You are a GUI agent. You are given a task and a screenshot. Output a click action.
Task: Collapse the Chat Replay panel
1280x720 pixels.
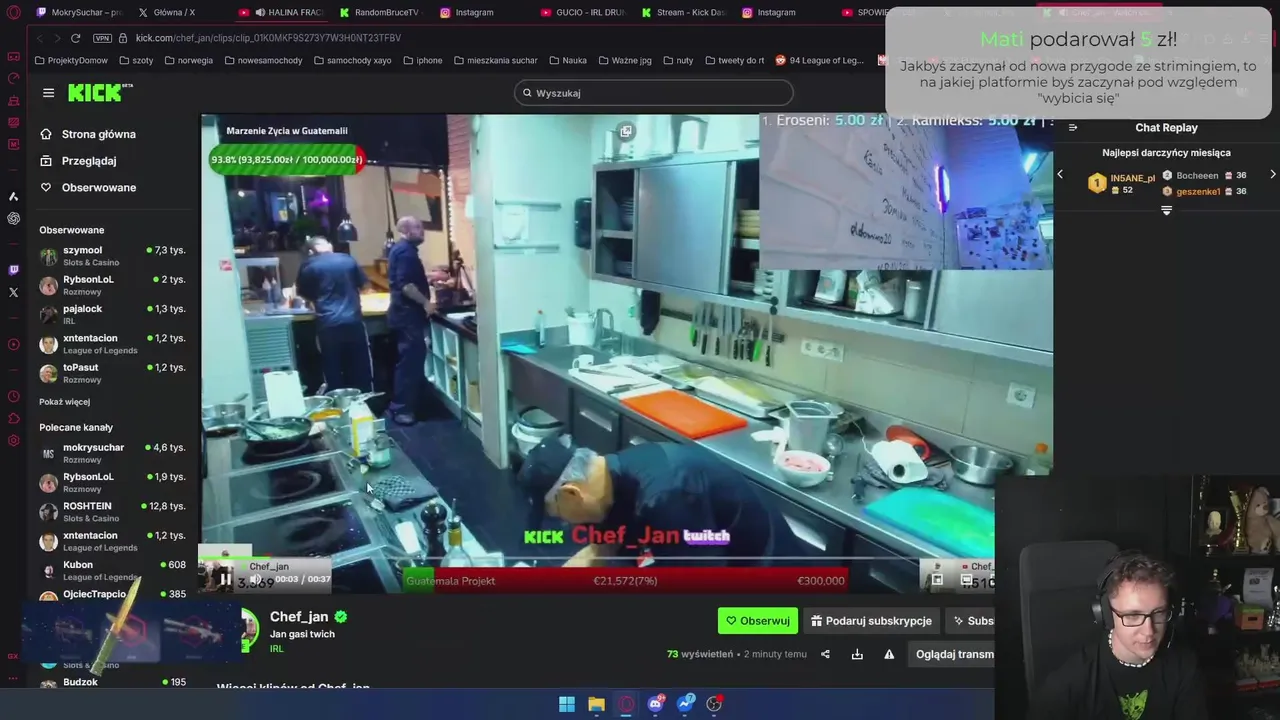point(1073,127)
